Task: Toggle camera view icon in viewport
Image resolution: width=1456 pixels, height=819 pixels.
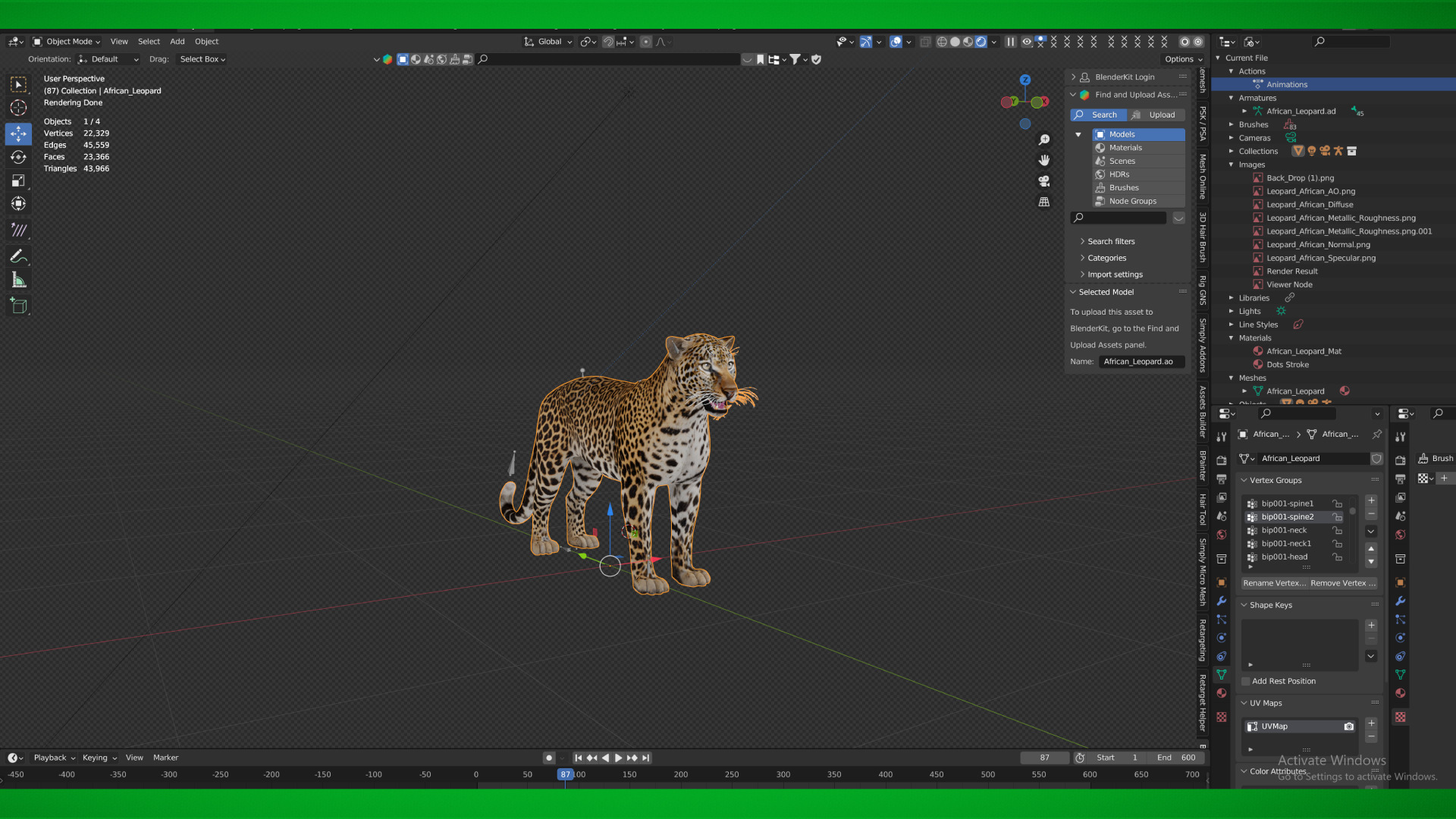Action: [1044, 181]
